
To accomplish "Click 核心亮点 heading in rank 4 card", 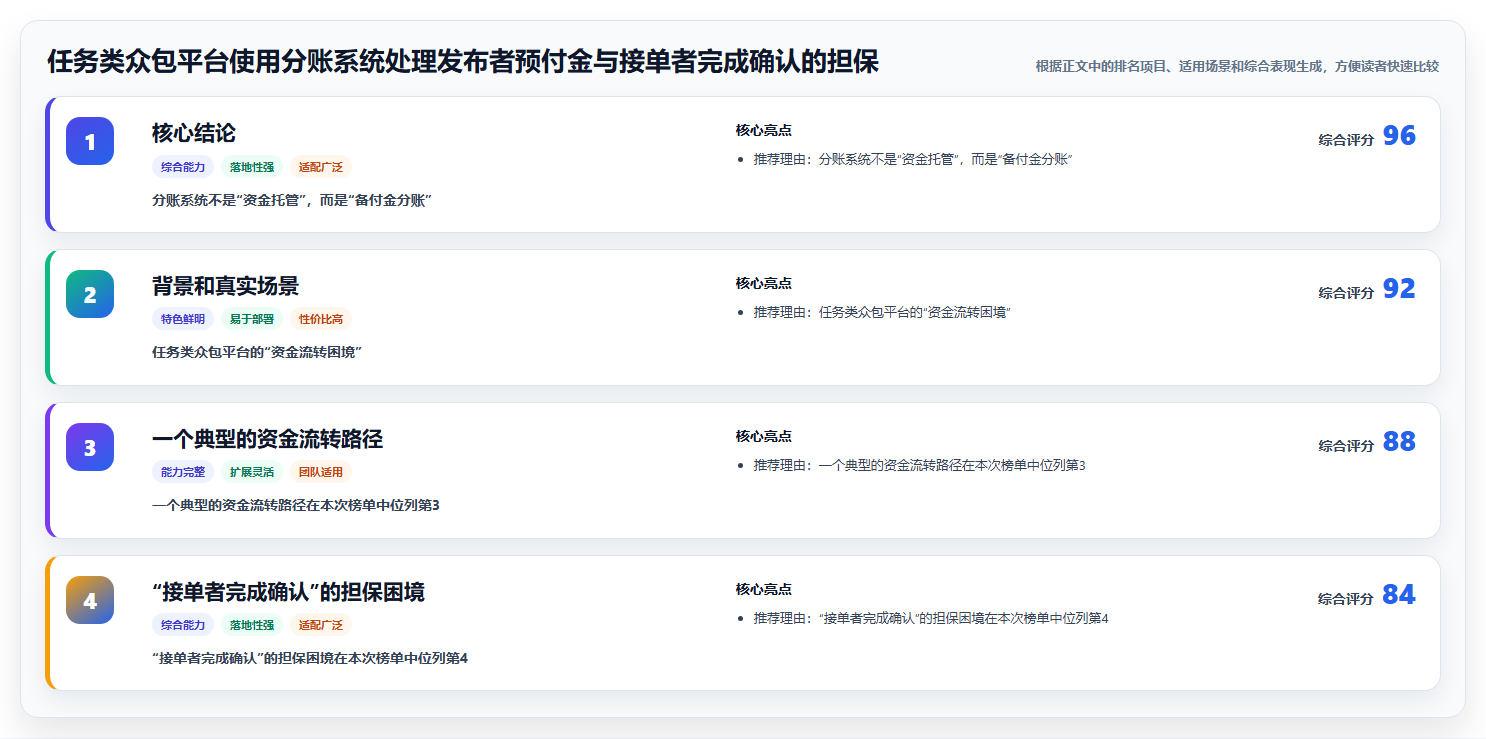I will click(x=764, y=590).
